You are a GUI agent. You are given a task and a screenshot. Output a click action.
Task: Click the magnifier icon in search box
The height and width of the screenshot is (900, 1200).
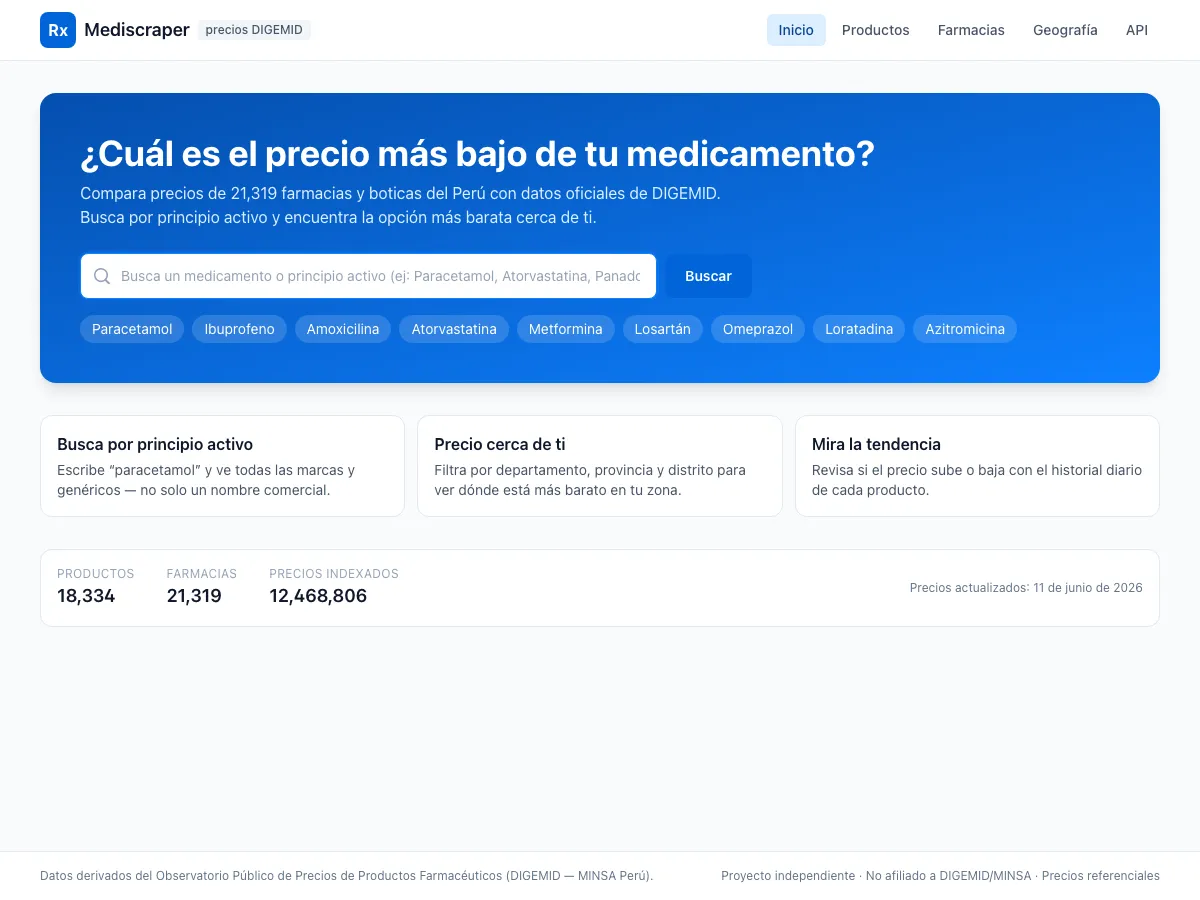click(x=101, y=276)
